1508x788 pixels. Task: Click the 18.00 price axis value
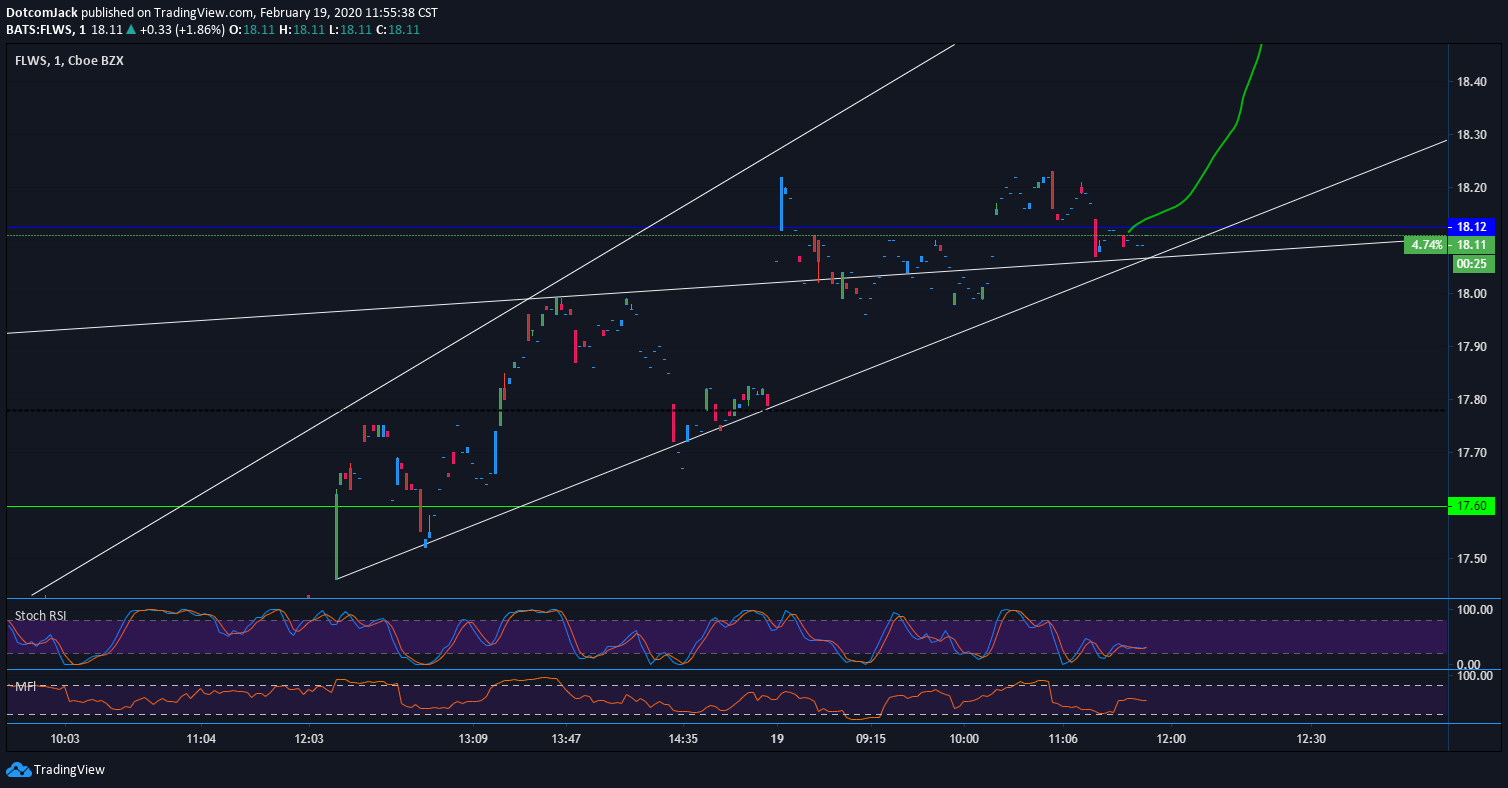point(1470,294)
